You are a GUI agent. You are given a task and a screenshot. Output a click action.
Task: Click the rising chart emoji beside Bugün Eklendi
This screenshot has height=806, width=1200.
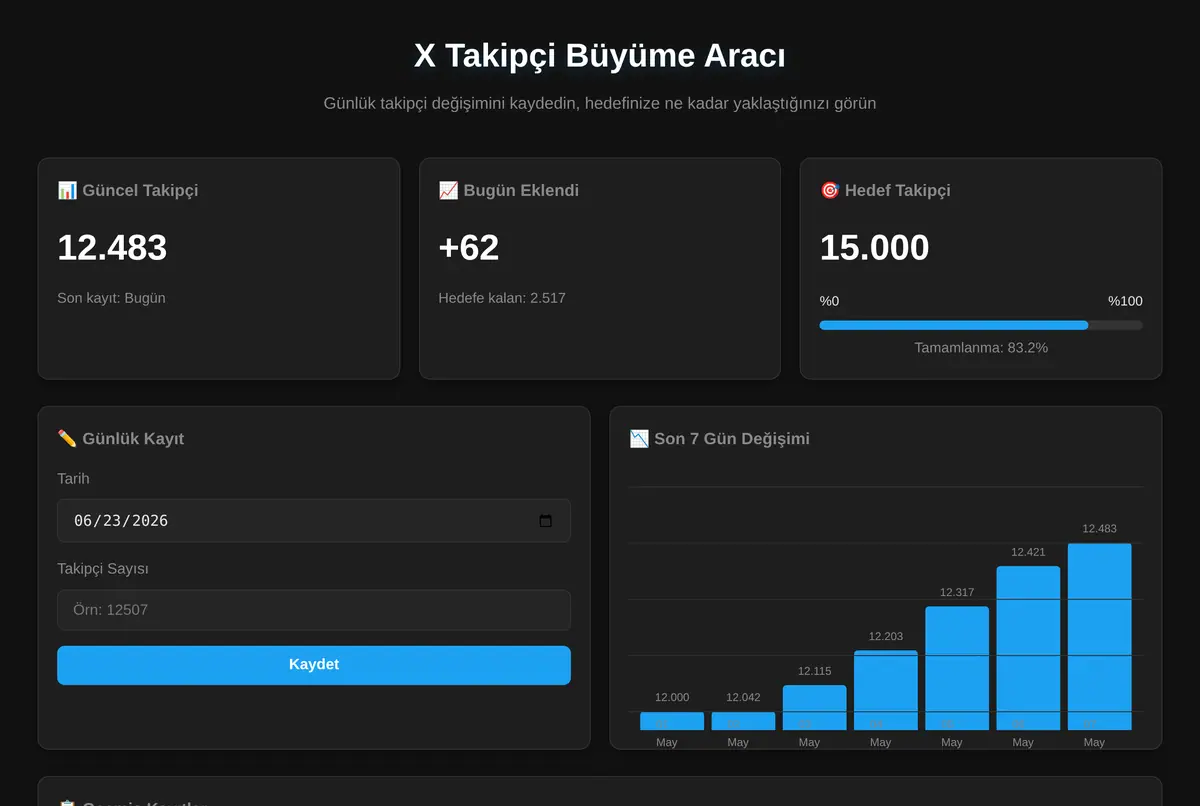(x=448, y=190)
